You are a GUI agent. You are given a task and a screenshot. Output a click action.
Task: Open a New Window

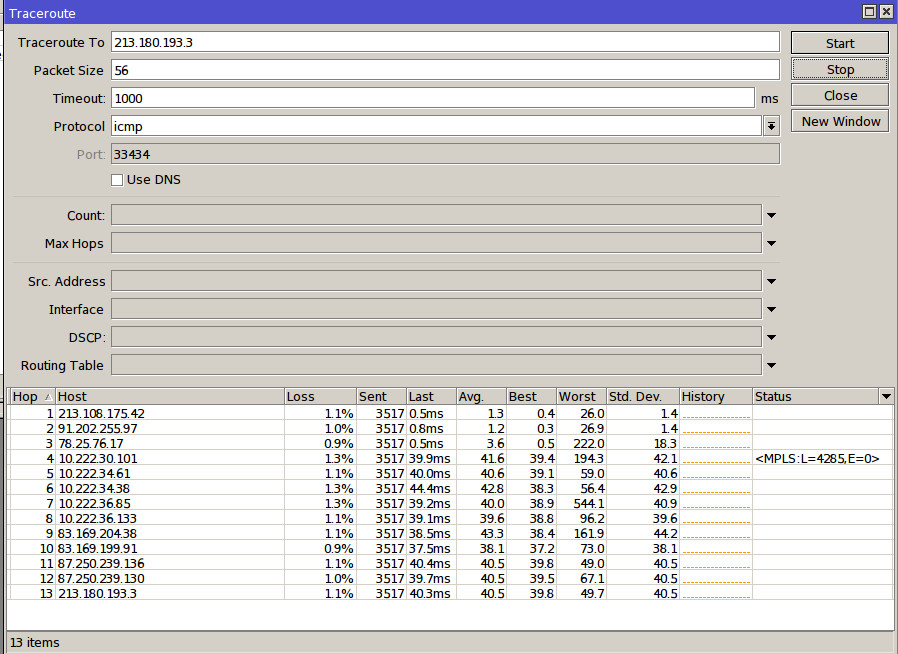pyautogui.click(x=840, y=121)
